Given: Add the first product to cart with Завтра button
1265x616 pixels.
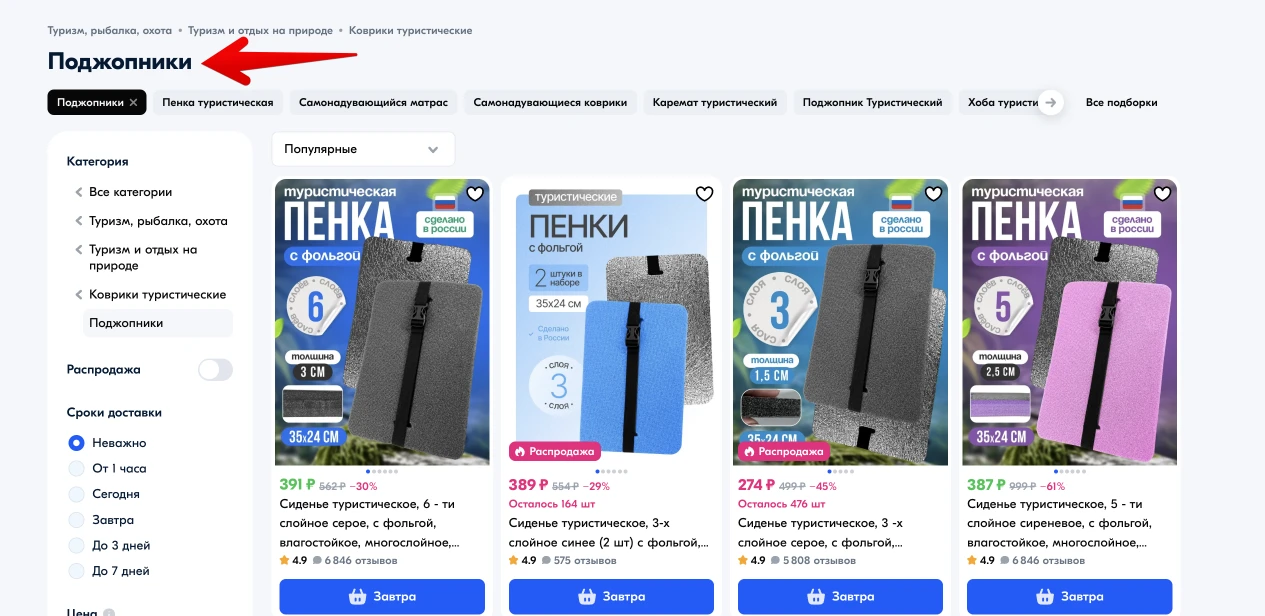Looking at the screenshot, I should pyautogui.click(x=382, y=597).
